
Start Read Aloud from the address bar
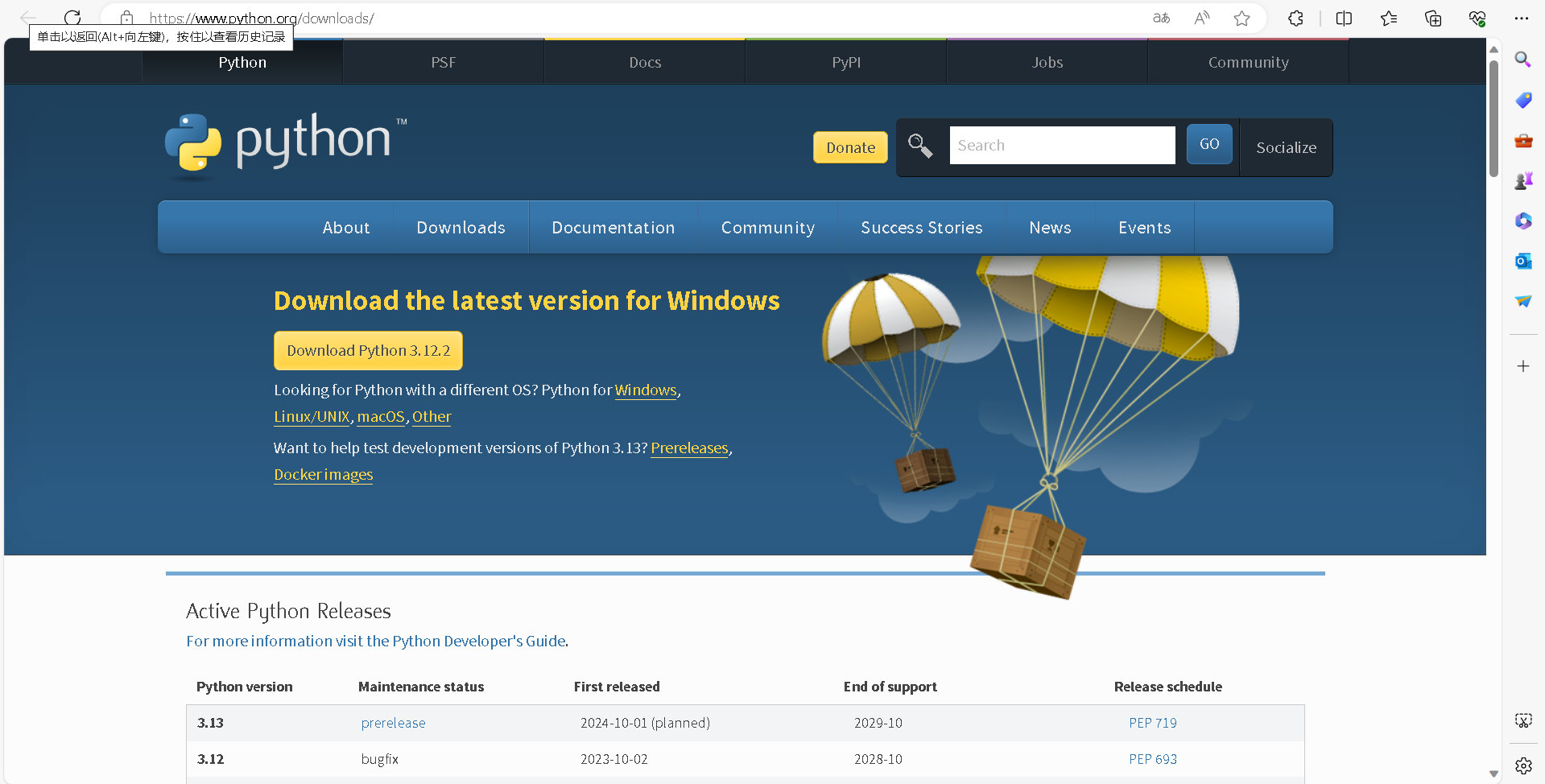click(x=1202, y=18)
